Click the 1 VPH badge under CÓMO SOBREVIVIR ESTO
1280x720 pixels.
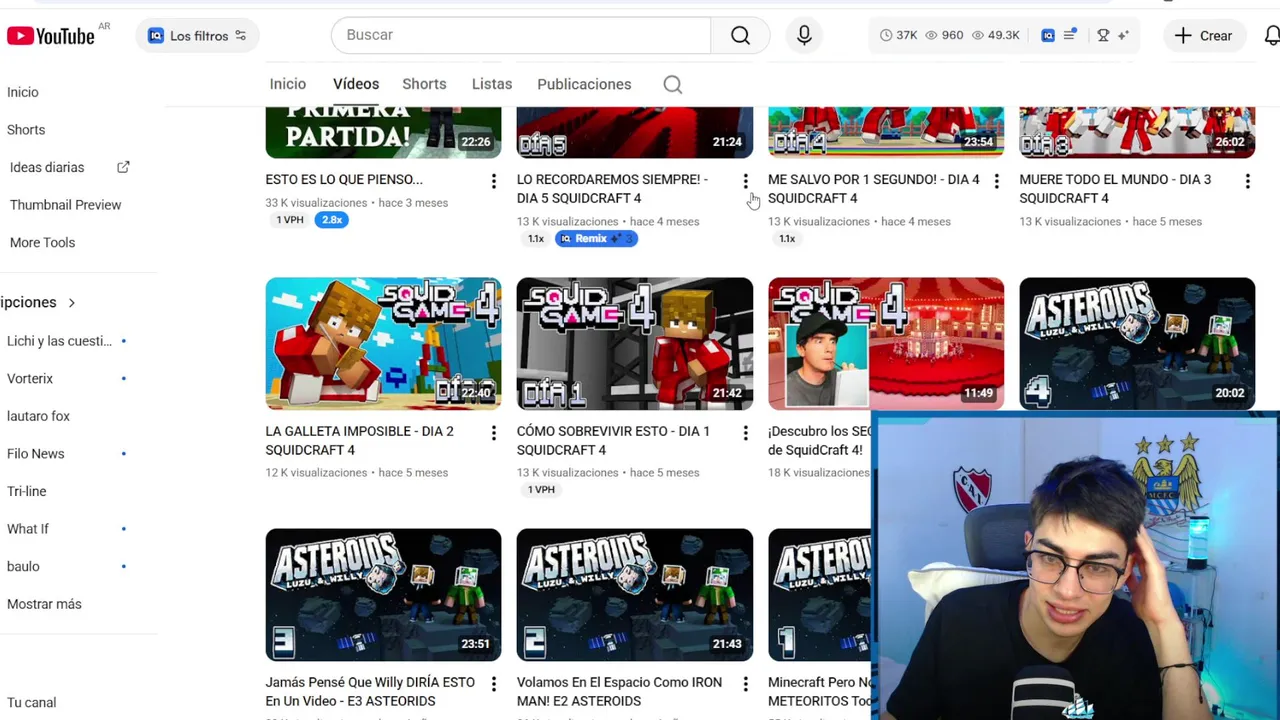[541, 490]
